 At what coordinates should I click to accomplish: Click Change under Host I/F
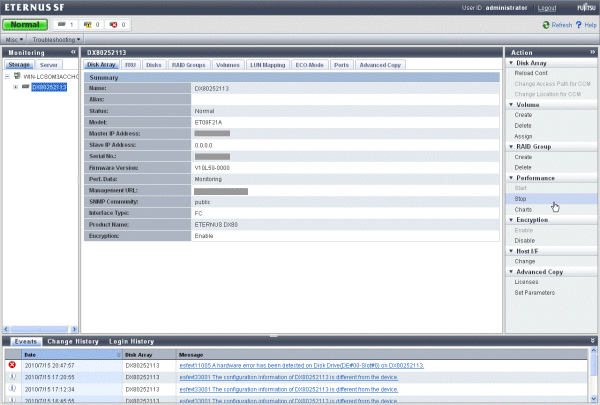tap(525, 261)
